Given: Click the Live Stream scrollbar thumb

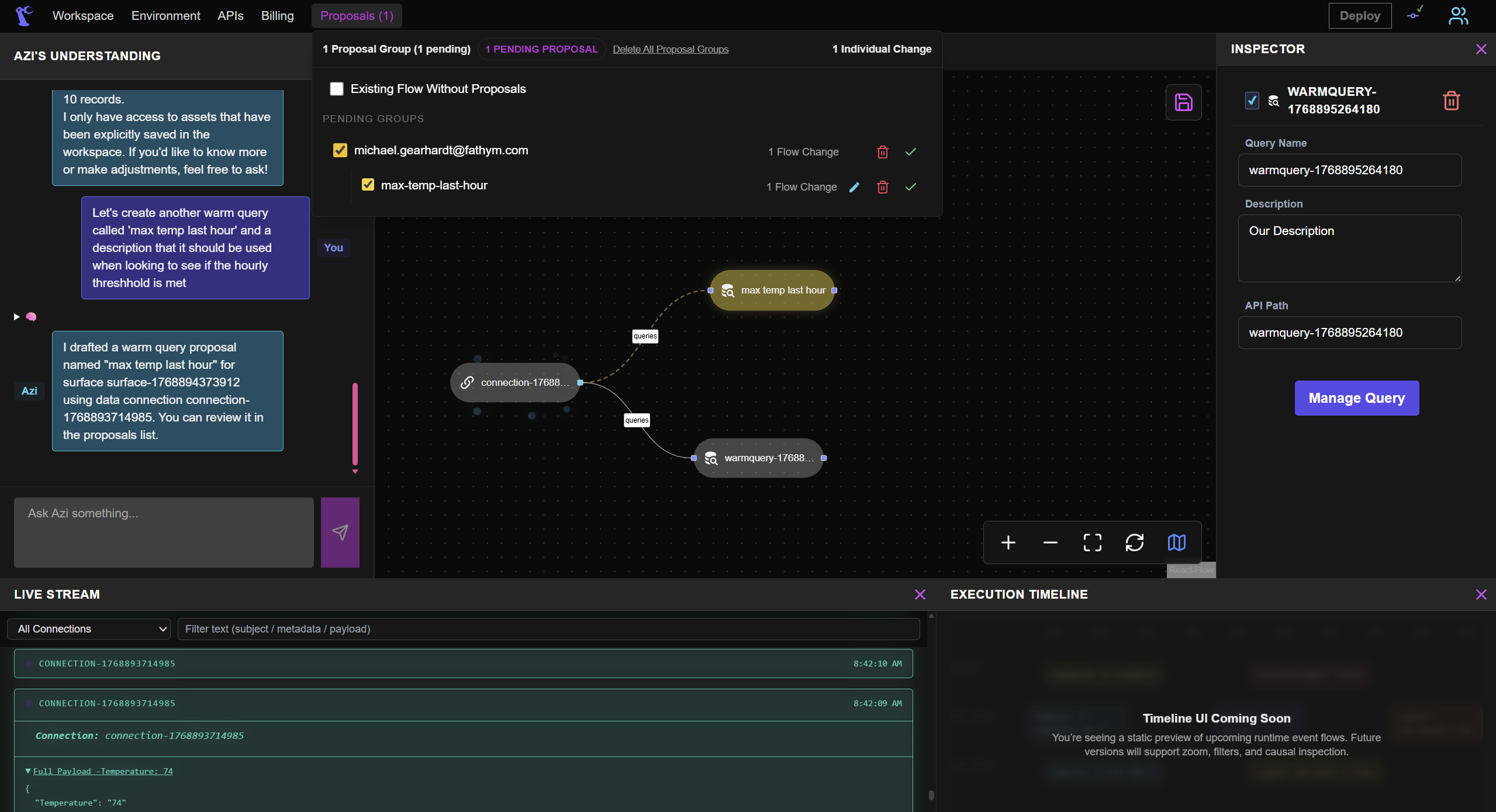Looking at the screenshot, I should tap(931, 795).
